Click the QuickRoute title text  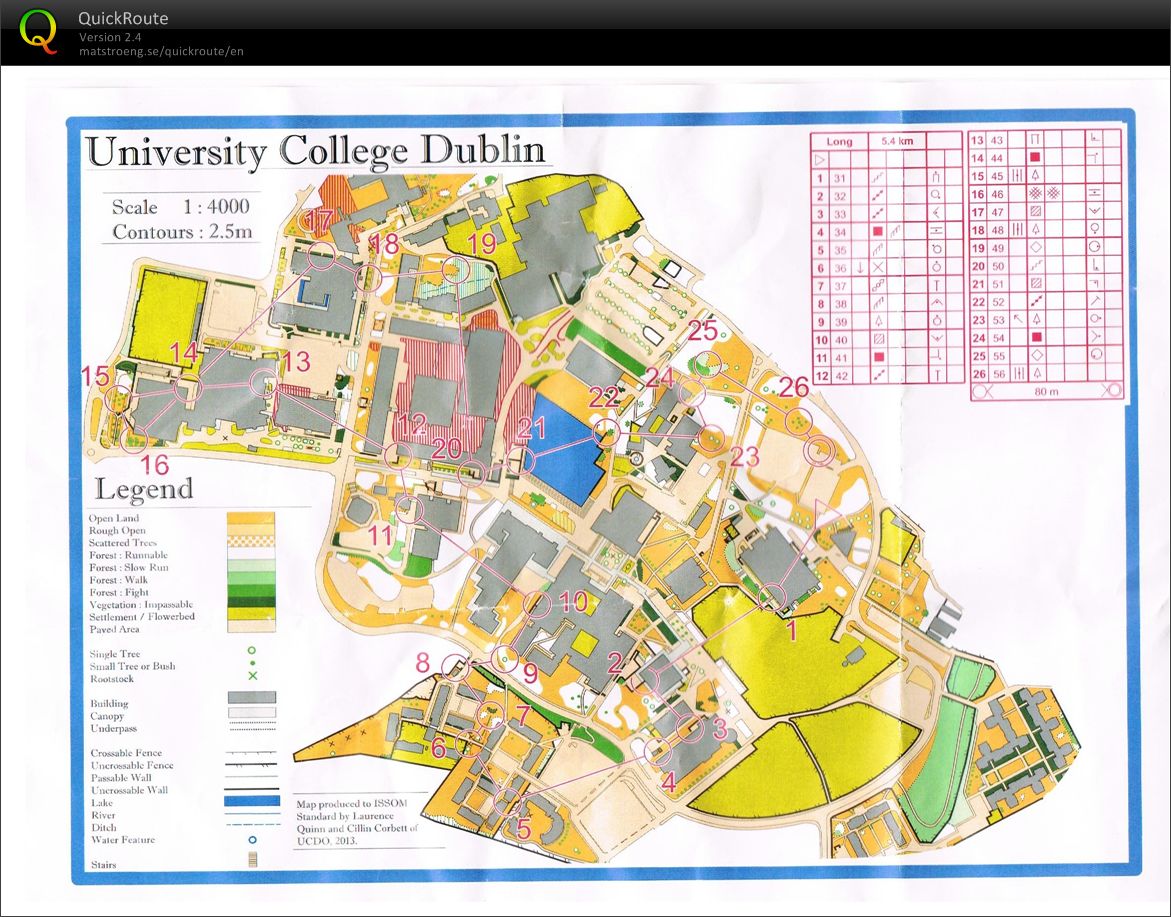123,19
